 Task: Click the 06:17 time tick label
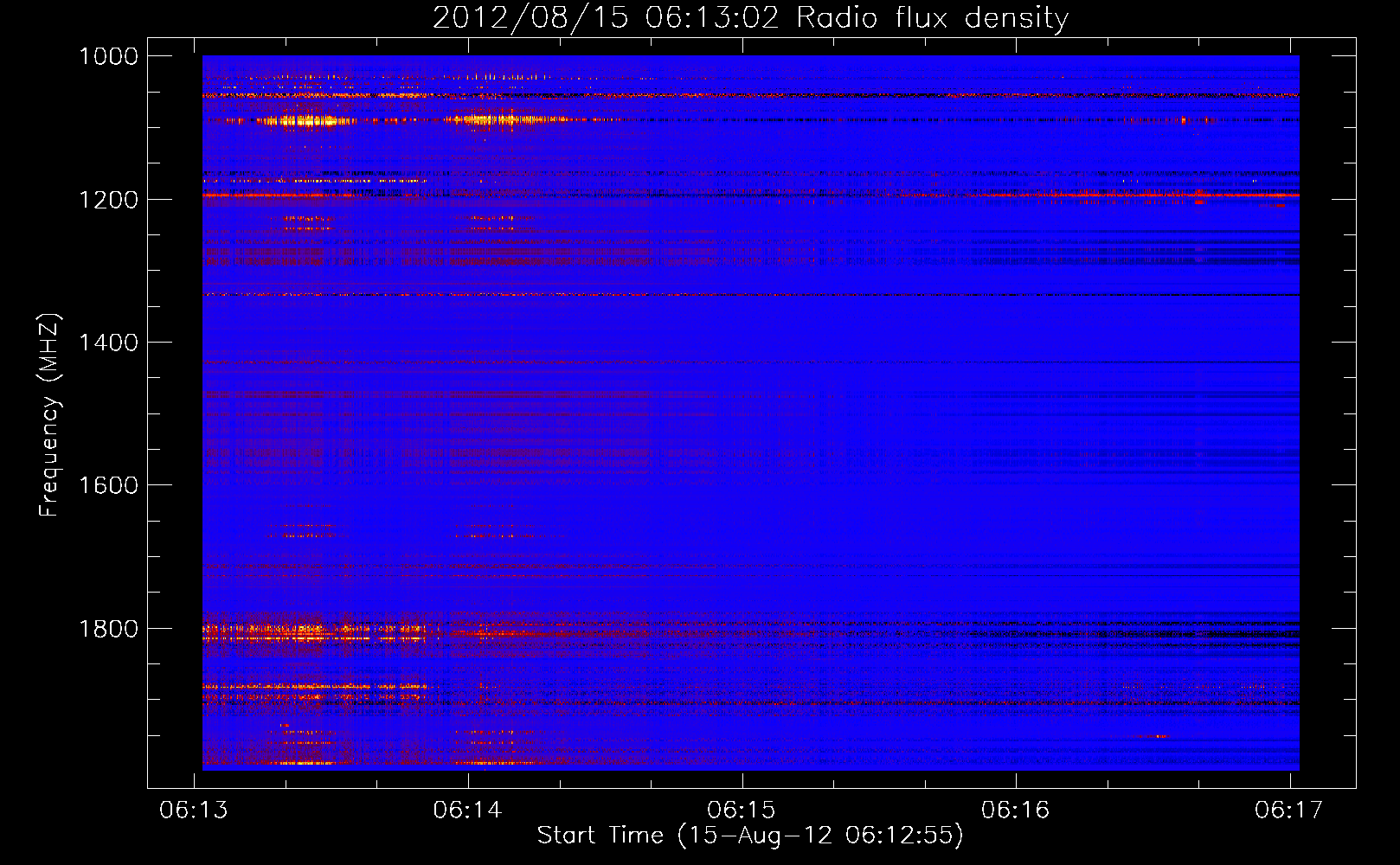(1289, 810)
